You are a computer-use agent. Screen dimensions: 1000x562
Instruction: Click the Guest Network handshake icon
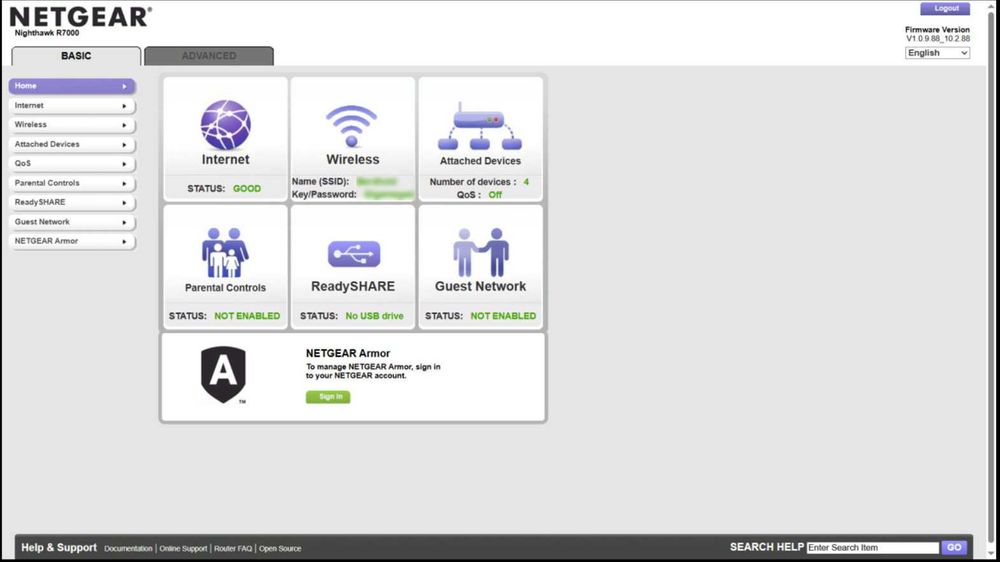tap(481, 253)
